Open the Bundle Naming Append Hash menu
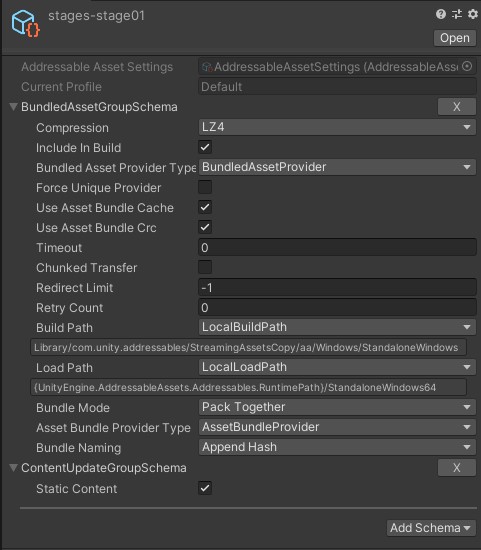481x550 pixels. click(x=337, y=447)
